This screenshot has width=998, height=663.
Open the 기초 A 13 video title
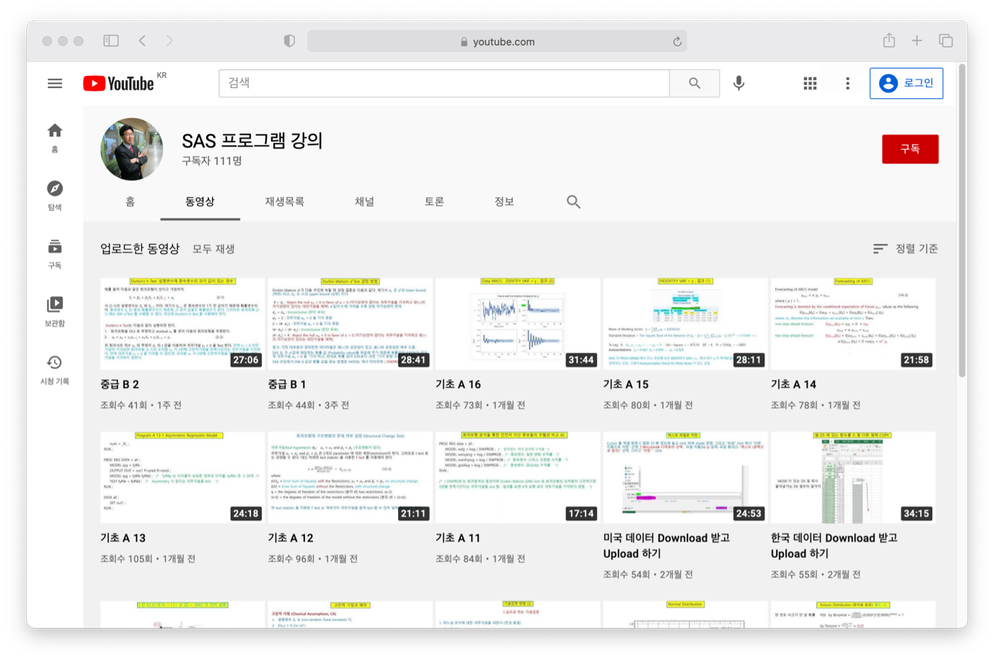[123, 538]
